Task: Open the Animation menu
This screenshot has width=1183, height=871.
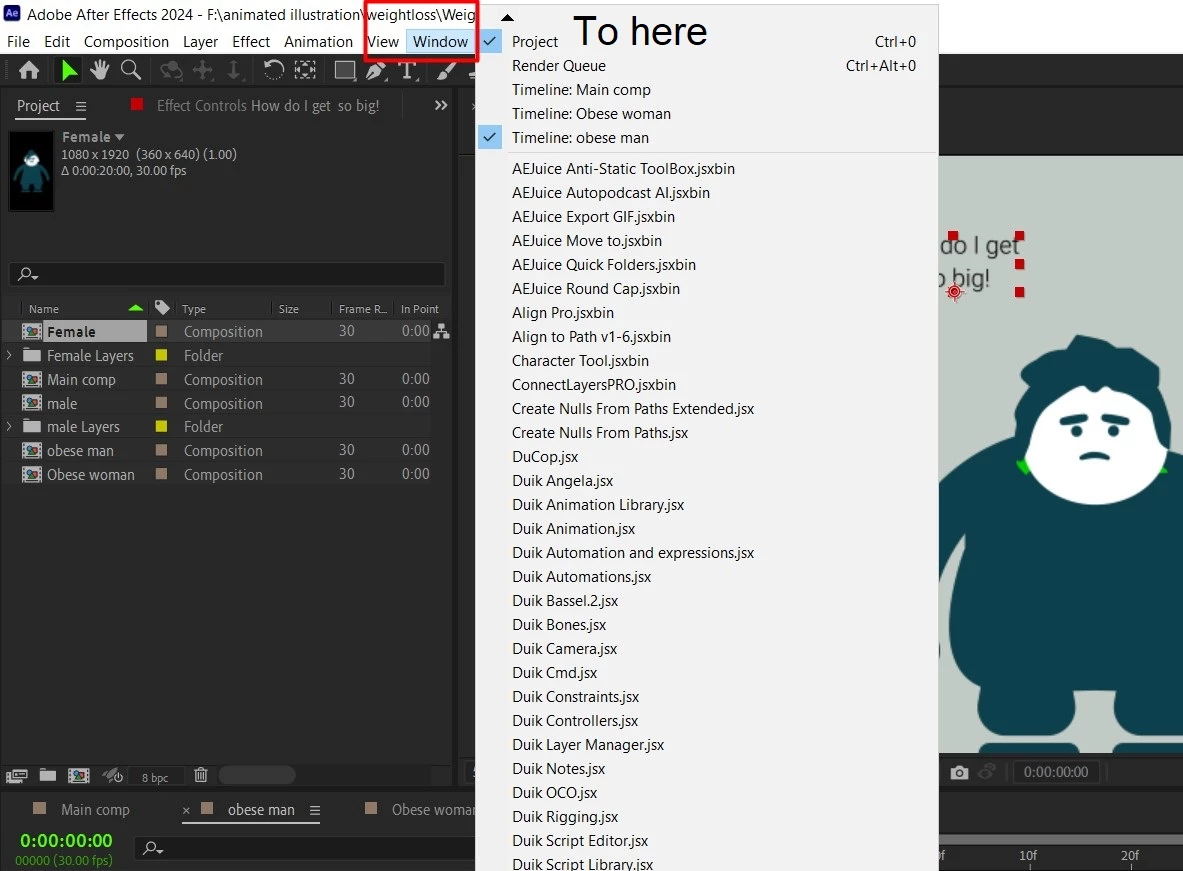Action: coord(318,42)
